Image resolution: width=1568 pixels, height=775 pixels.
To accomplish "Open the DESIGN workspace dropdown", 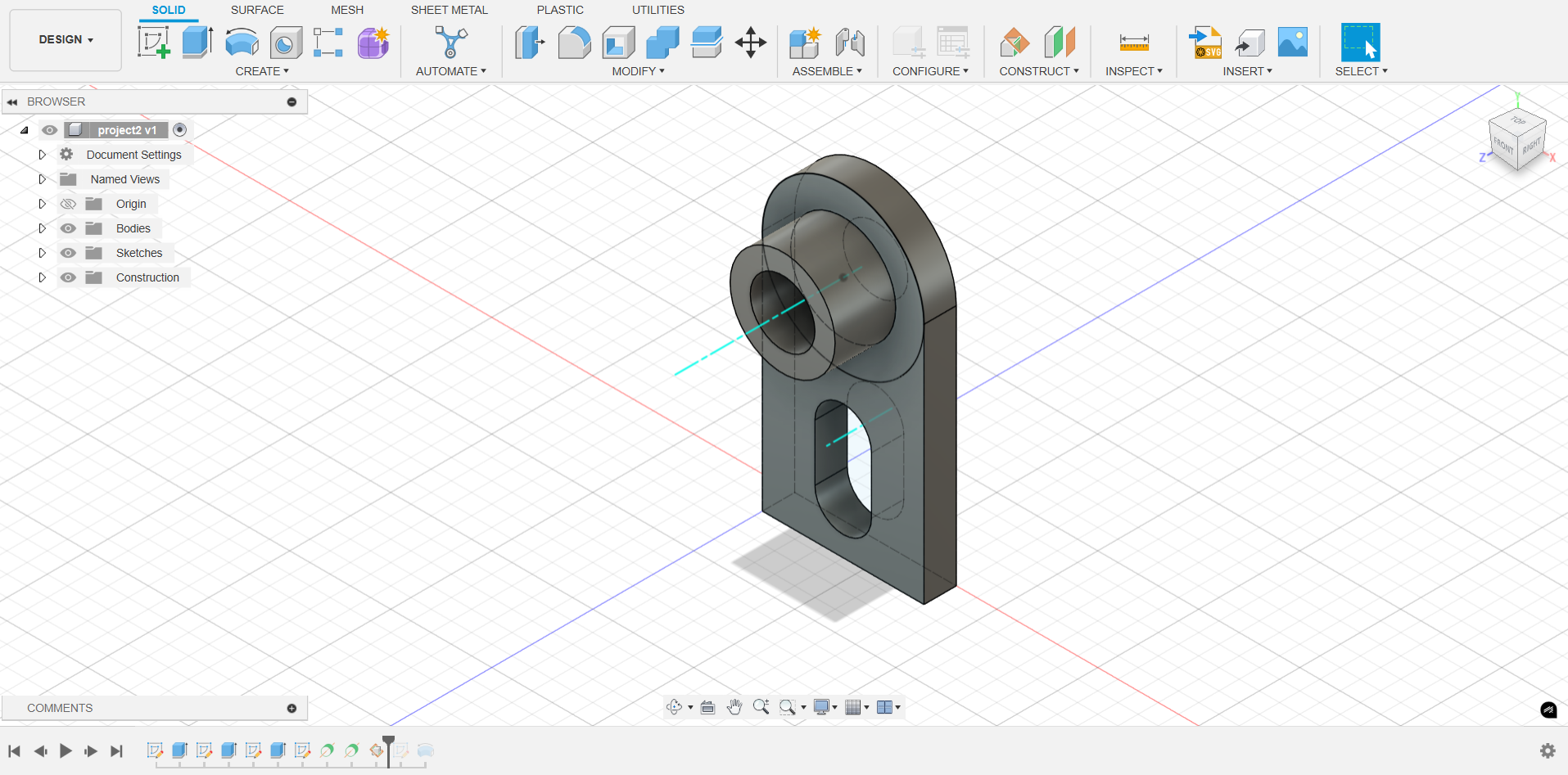I will coord(66,40).
